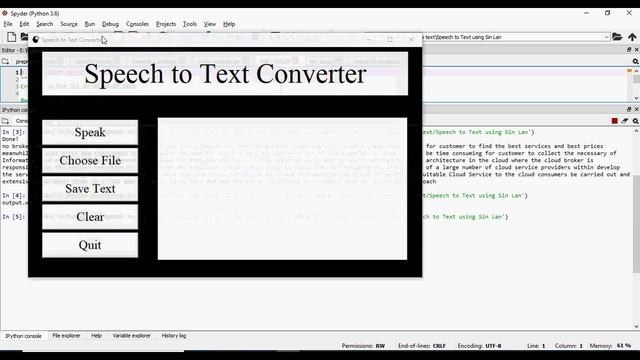Open the Editor pane options icon

pos(636,61)
